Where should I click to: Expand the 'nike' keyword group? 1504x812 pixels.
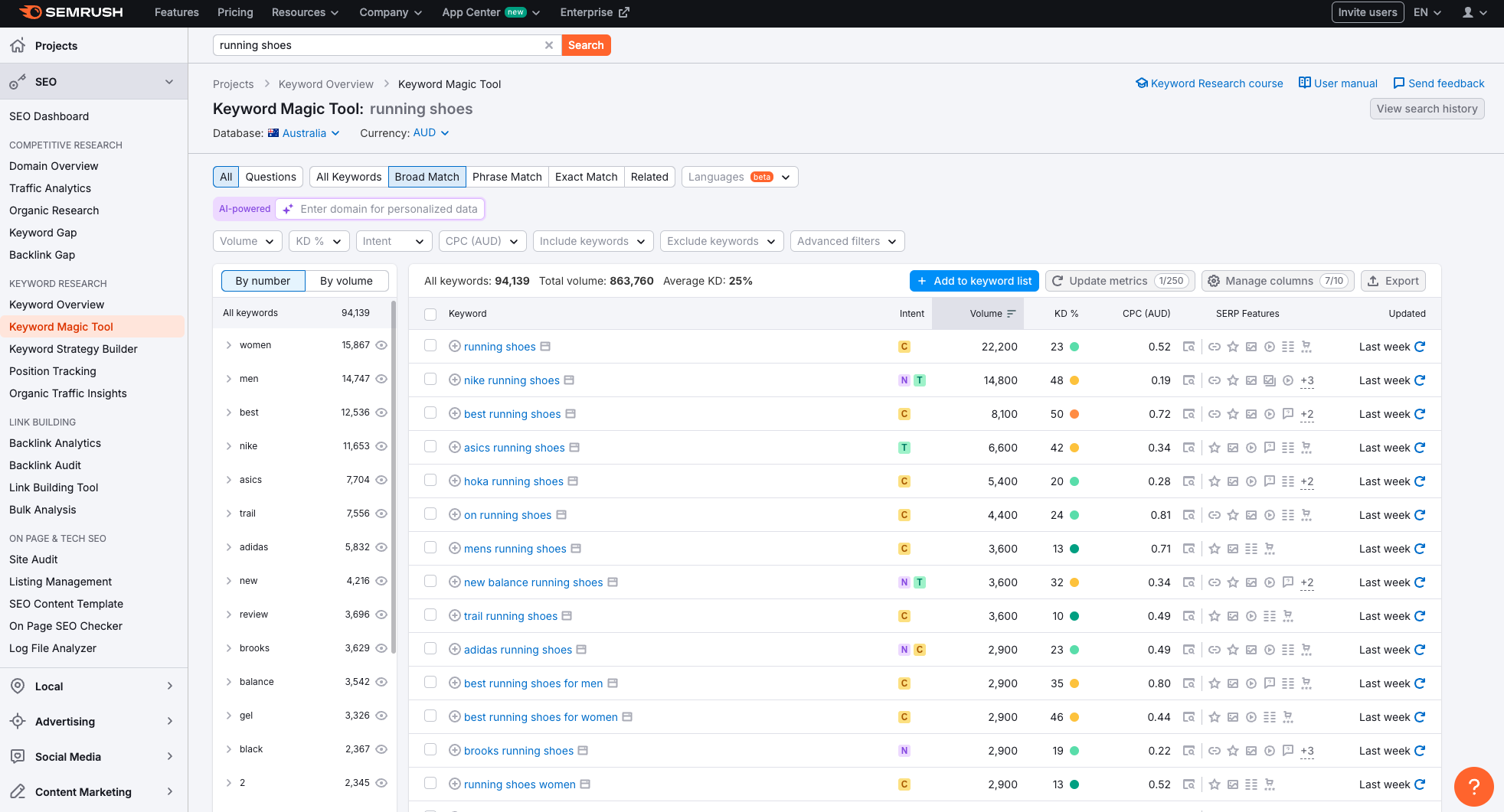tap(228, 446)
